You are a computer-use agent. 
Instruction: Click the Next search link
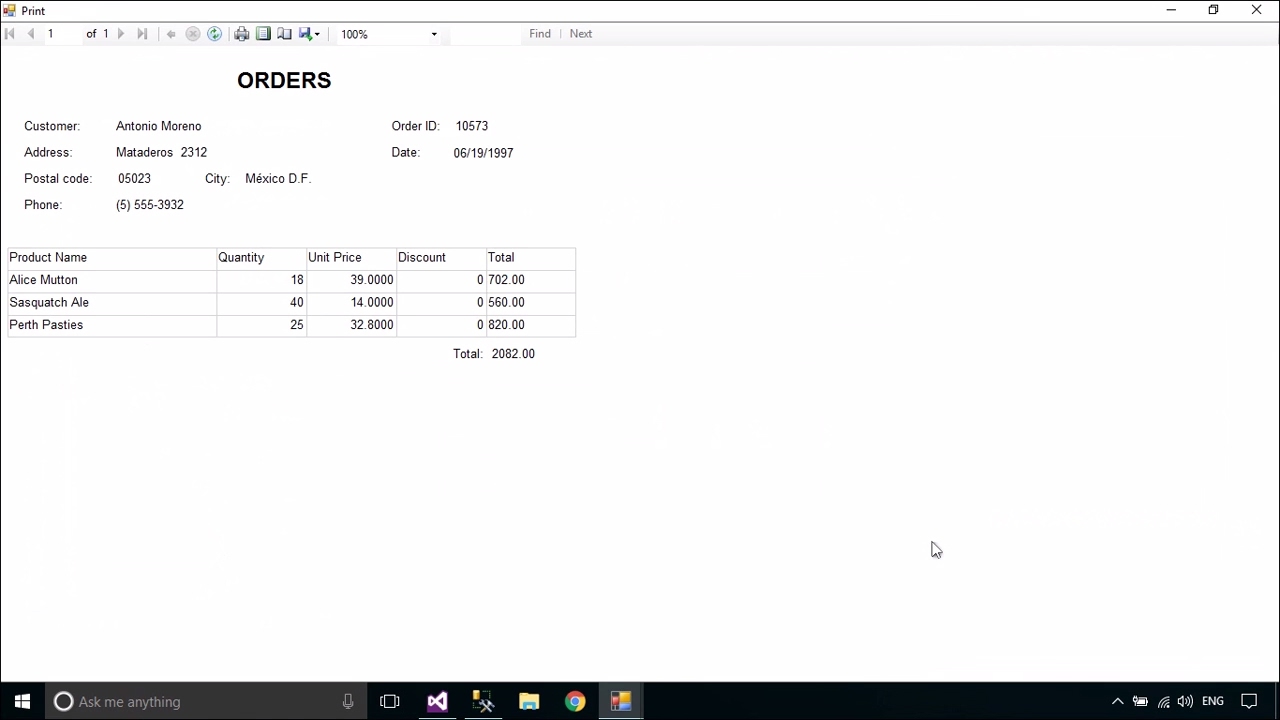pos(581,34)
